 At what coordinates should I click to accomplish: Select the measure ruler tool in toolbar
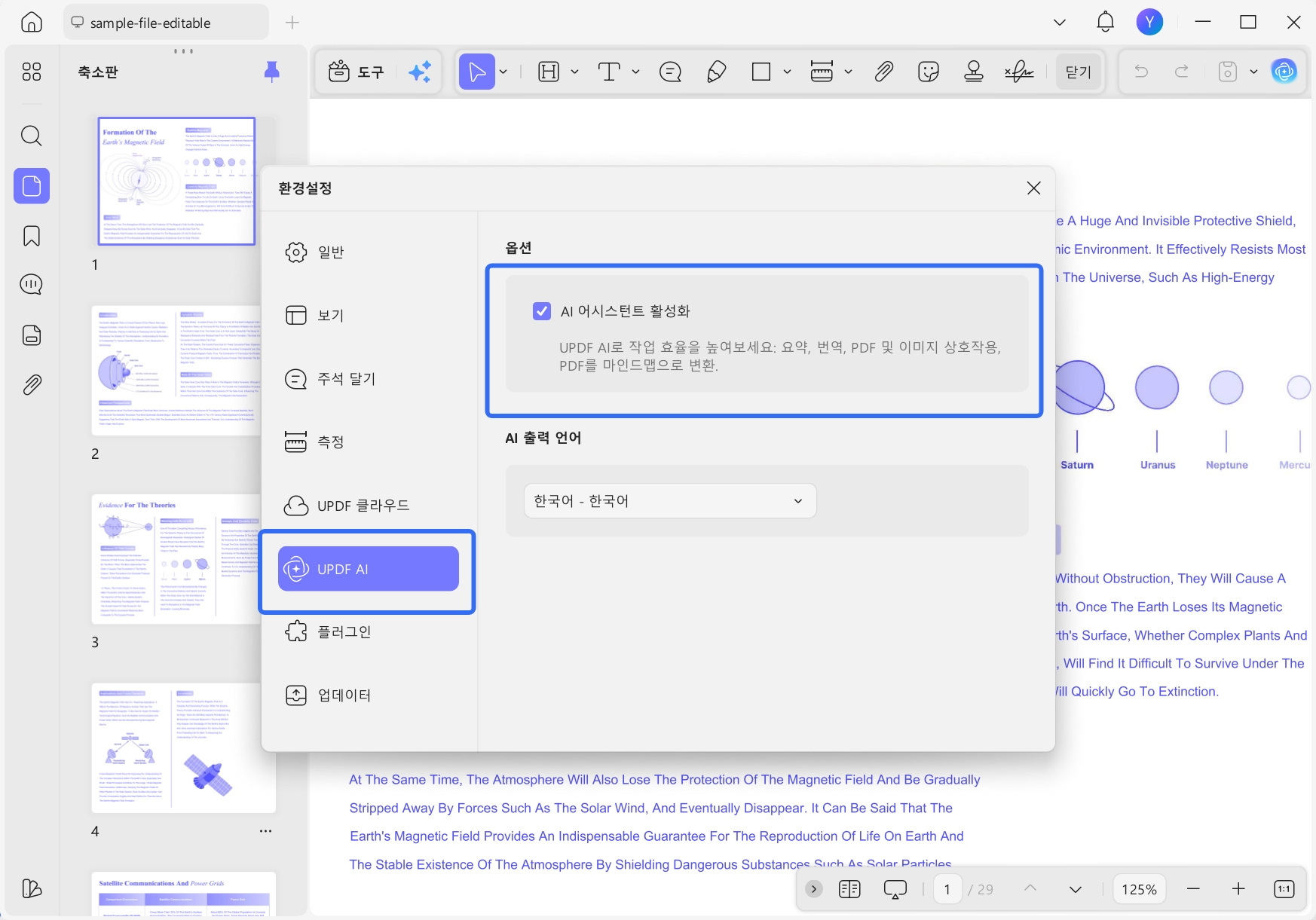point(822,72)
